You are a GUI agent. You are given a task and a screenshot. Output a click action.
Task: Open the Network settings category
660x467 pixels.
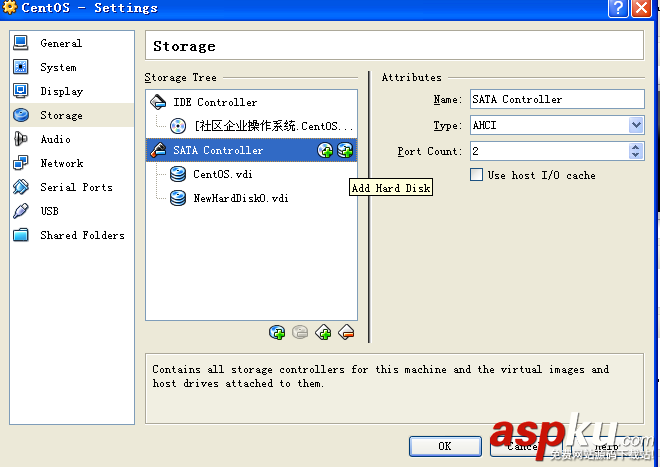click(72, 163)
